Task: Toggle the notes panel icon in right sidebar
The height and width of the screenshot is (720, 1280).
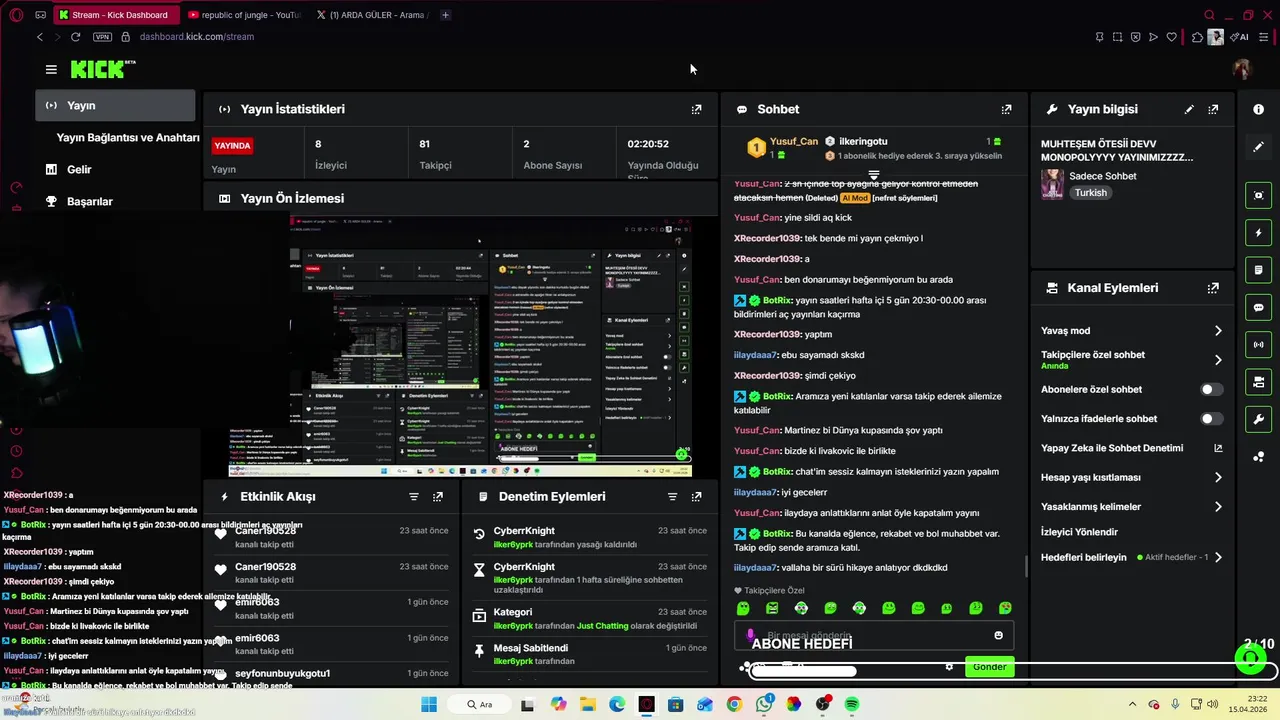Action: [1258, 270]
